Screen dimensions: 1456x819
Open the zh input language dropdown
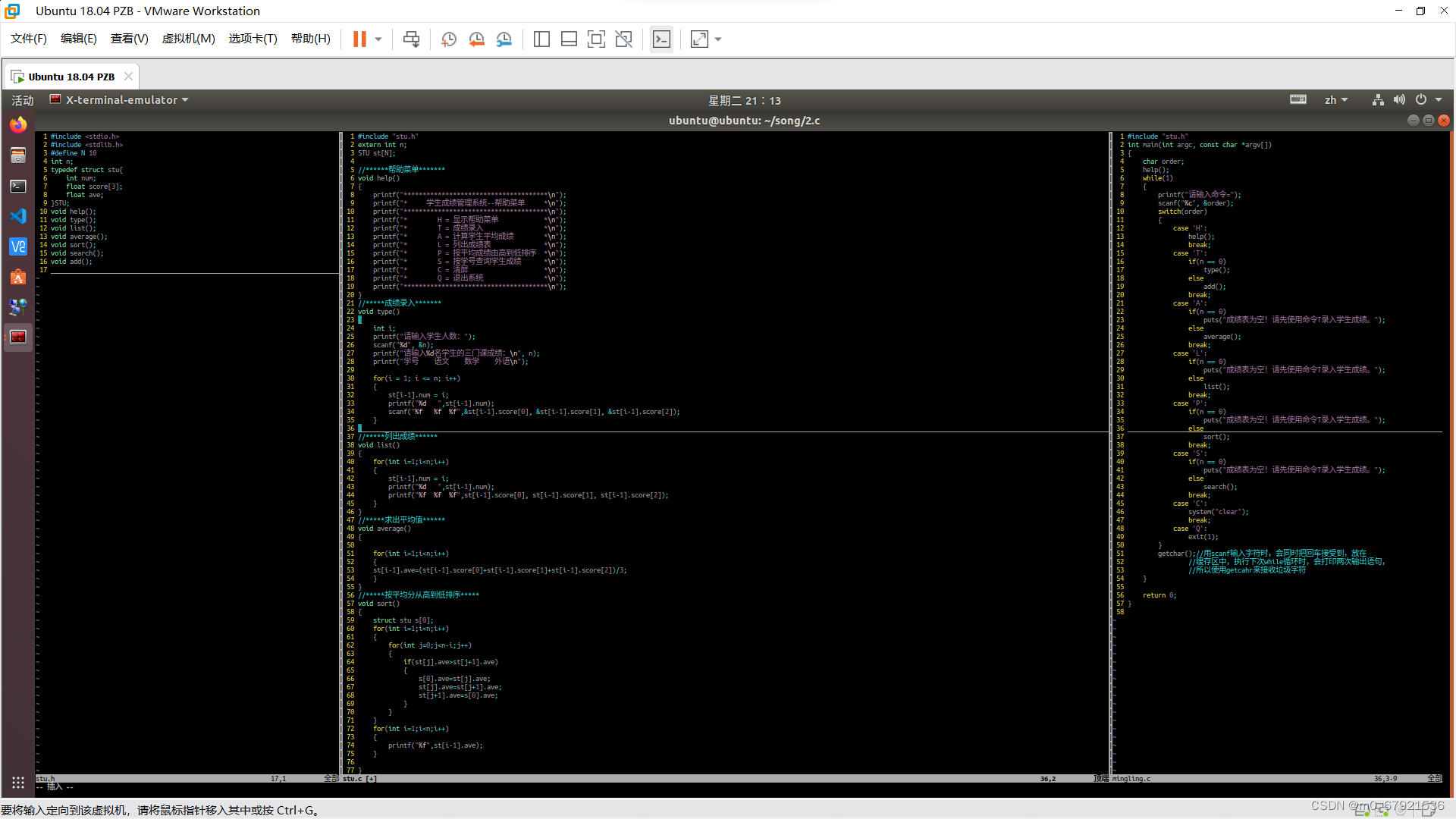click(1335, 100)
